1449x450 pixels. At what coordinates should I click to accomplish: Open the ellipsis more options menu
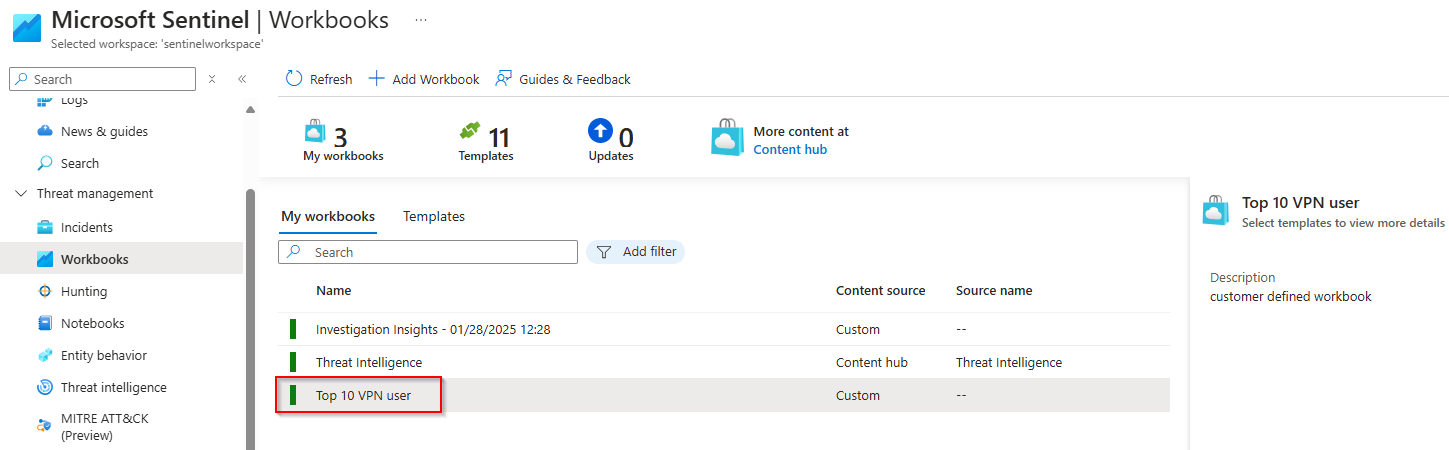(x=420, y=19)
